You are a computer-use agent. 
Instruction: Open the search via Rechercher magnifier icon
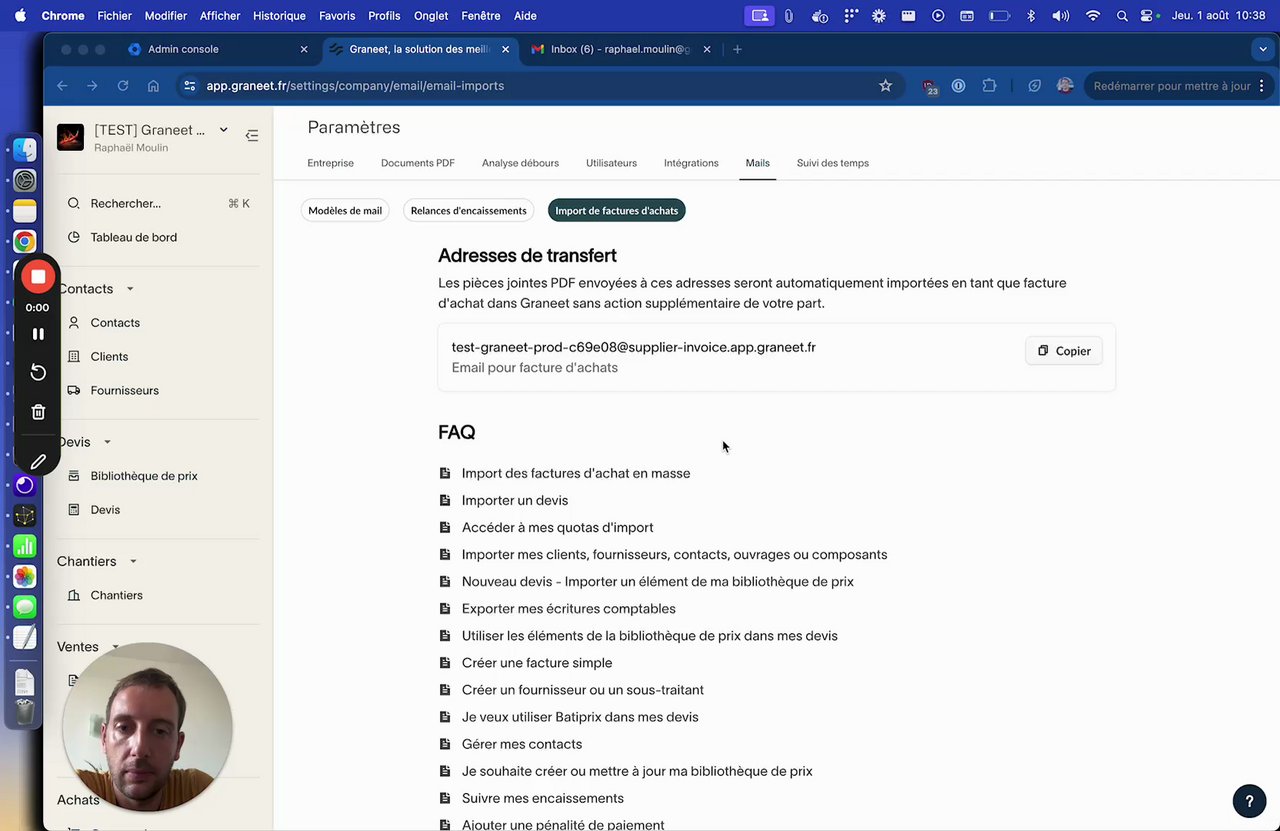click(x=74, y=203)
